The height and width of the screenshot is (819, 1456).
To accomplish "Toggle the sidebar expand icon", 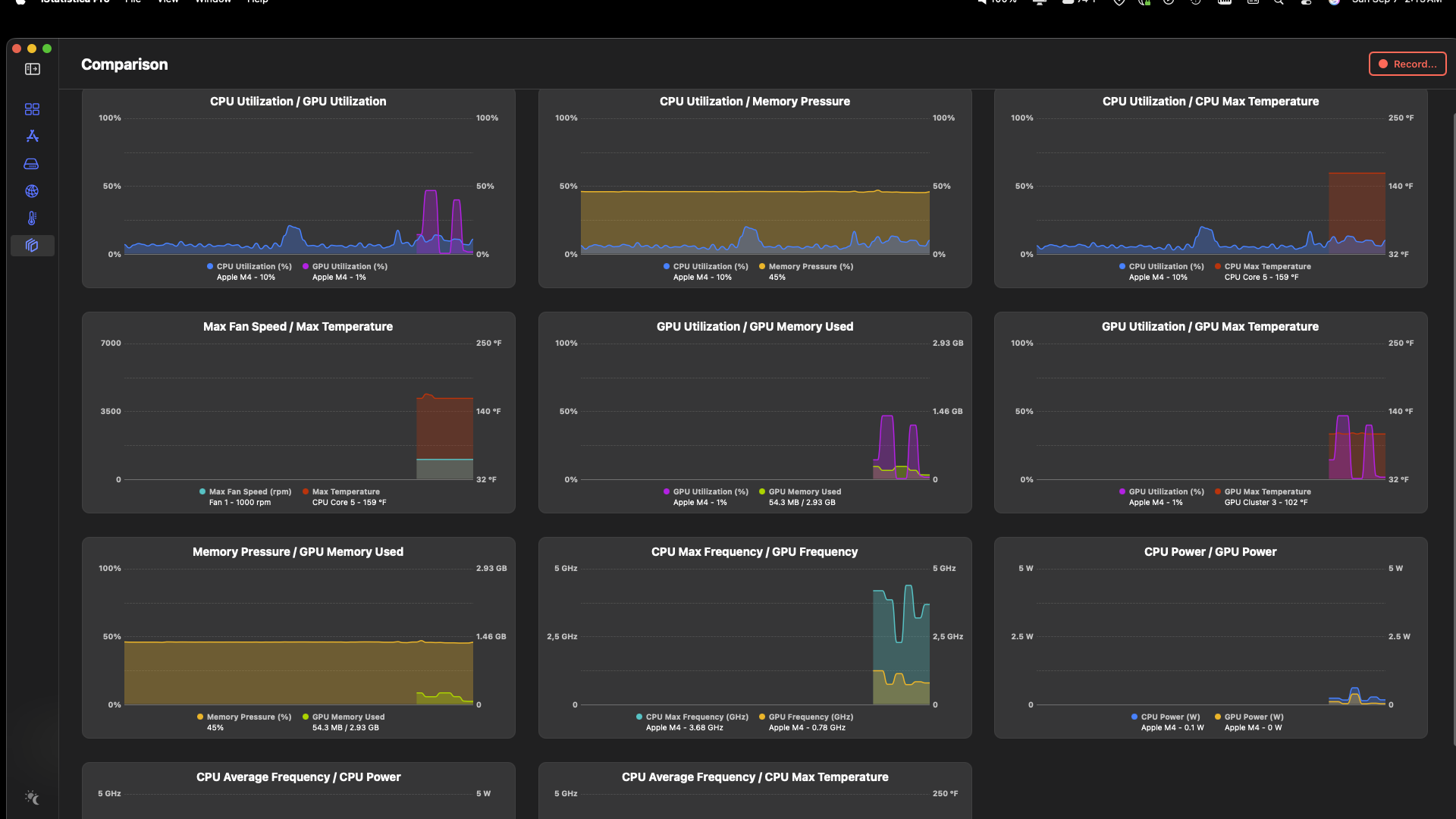I will coord(32,69).
